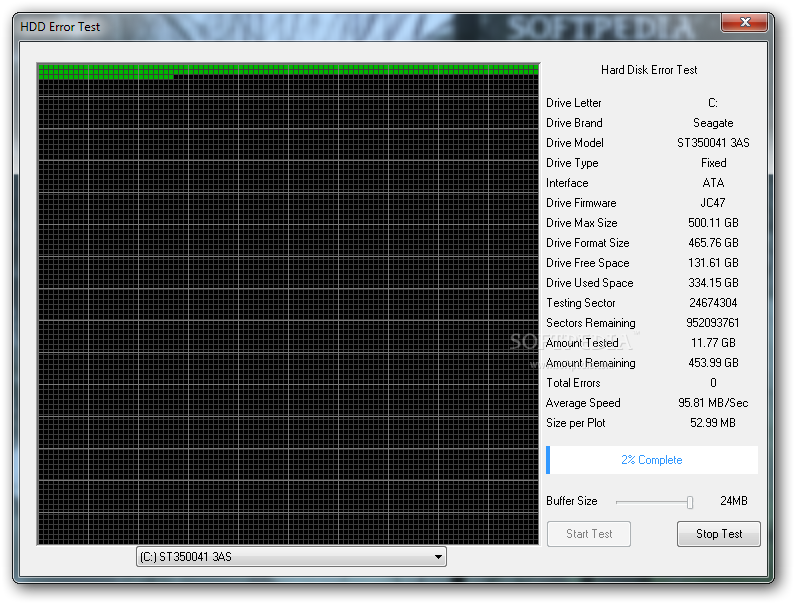Image resolution: width=795 pixels, height=604 pixels.
Task: Click the value 952093761
Action: (712, 323)
